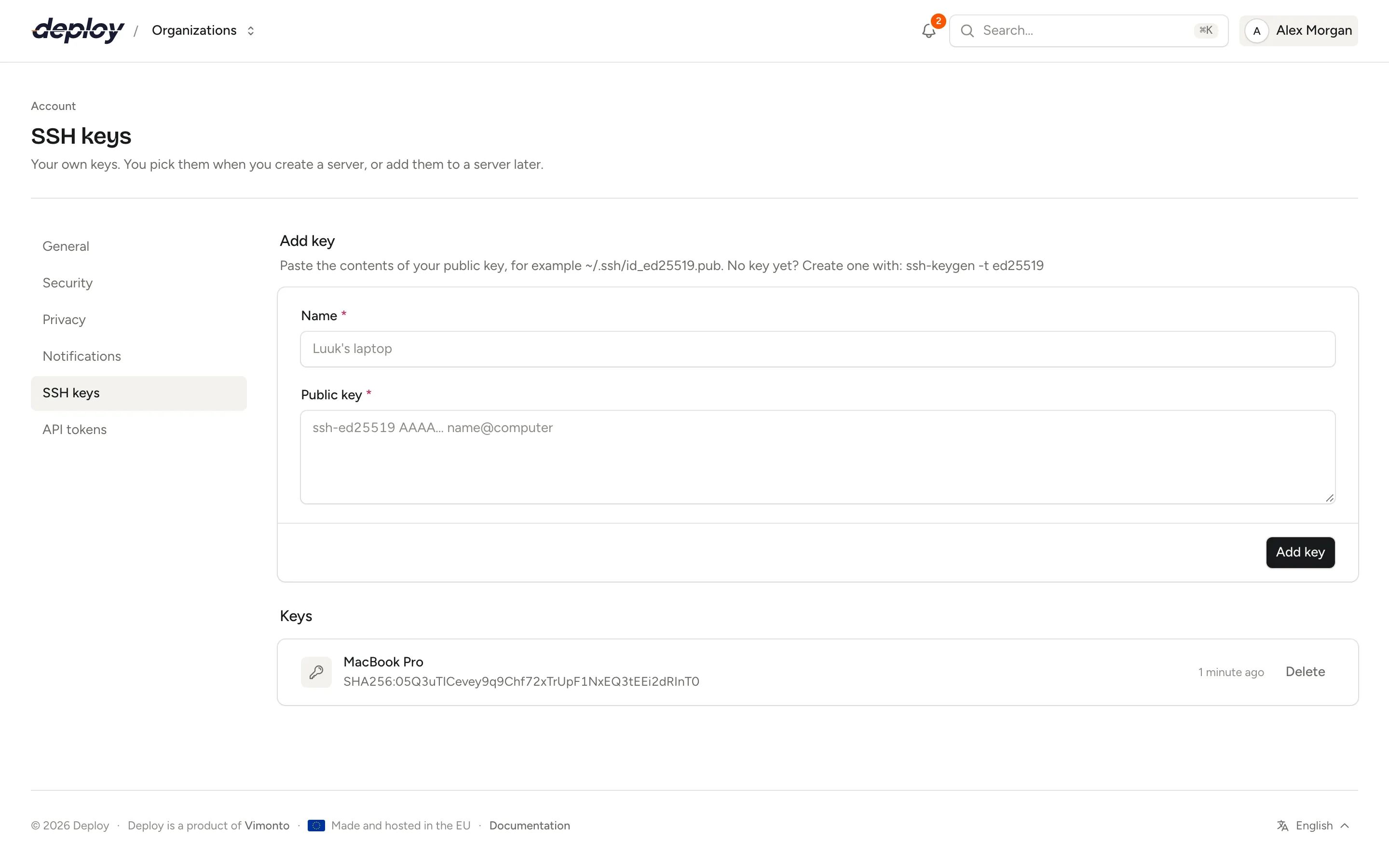Click the Account breadcrumb label
This screenshot has height=868, width=1389.
[54, 106]
